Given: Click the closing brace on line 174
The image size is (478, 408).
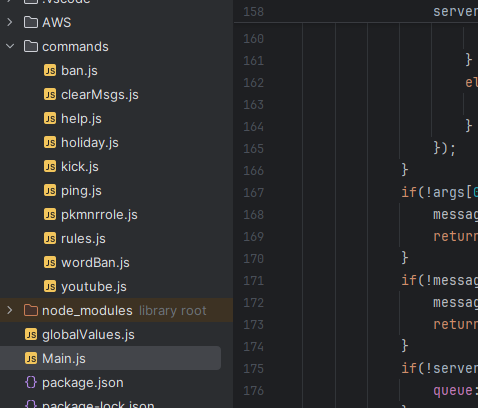Looking at the screenshot, I should [405, 346].
